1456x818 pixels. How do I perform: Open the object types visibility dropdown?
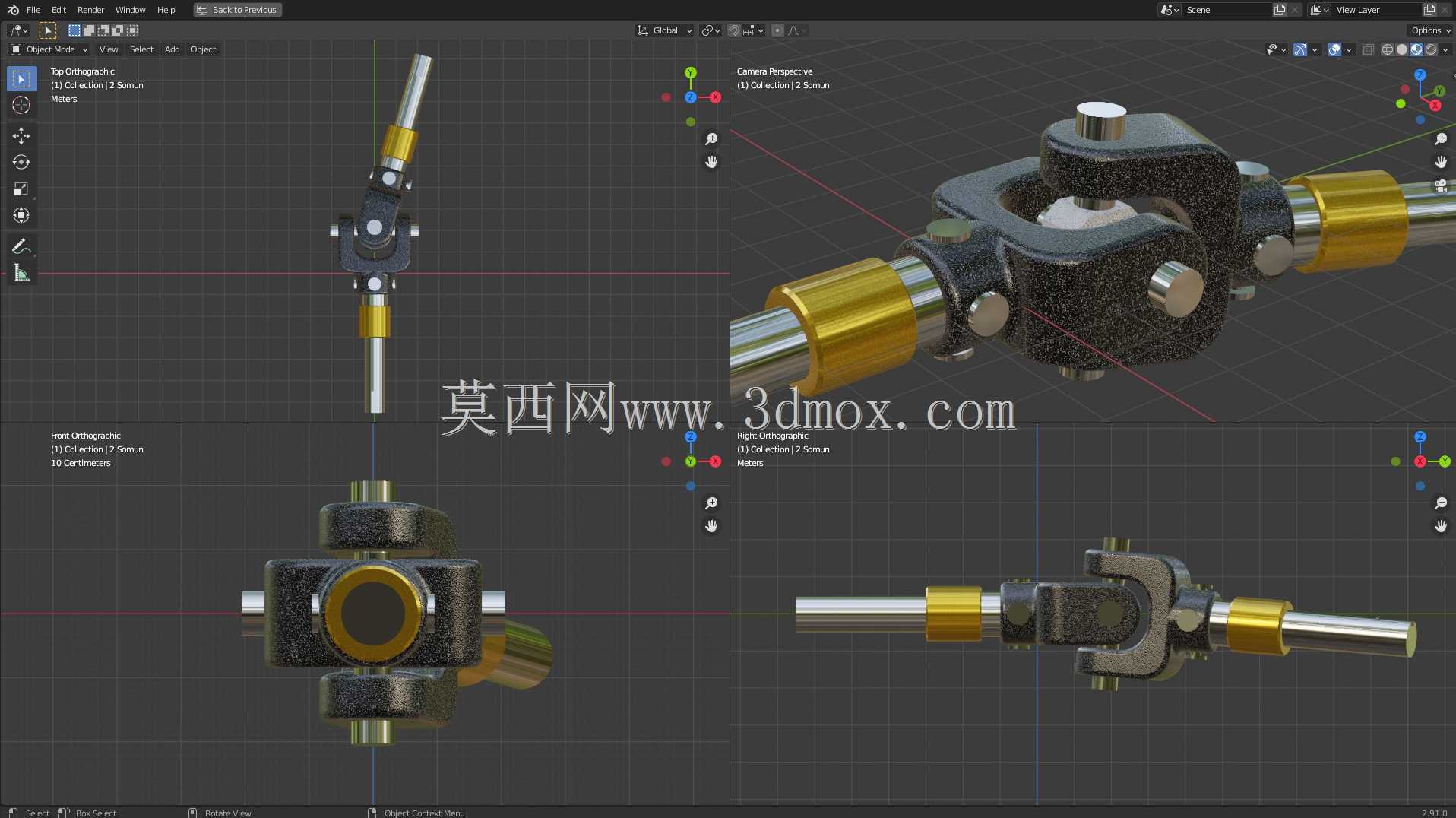point(1276,49)
